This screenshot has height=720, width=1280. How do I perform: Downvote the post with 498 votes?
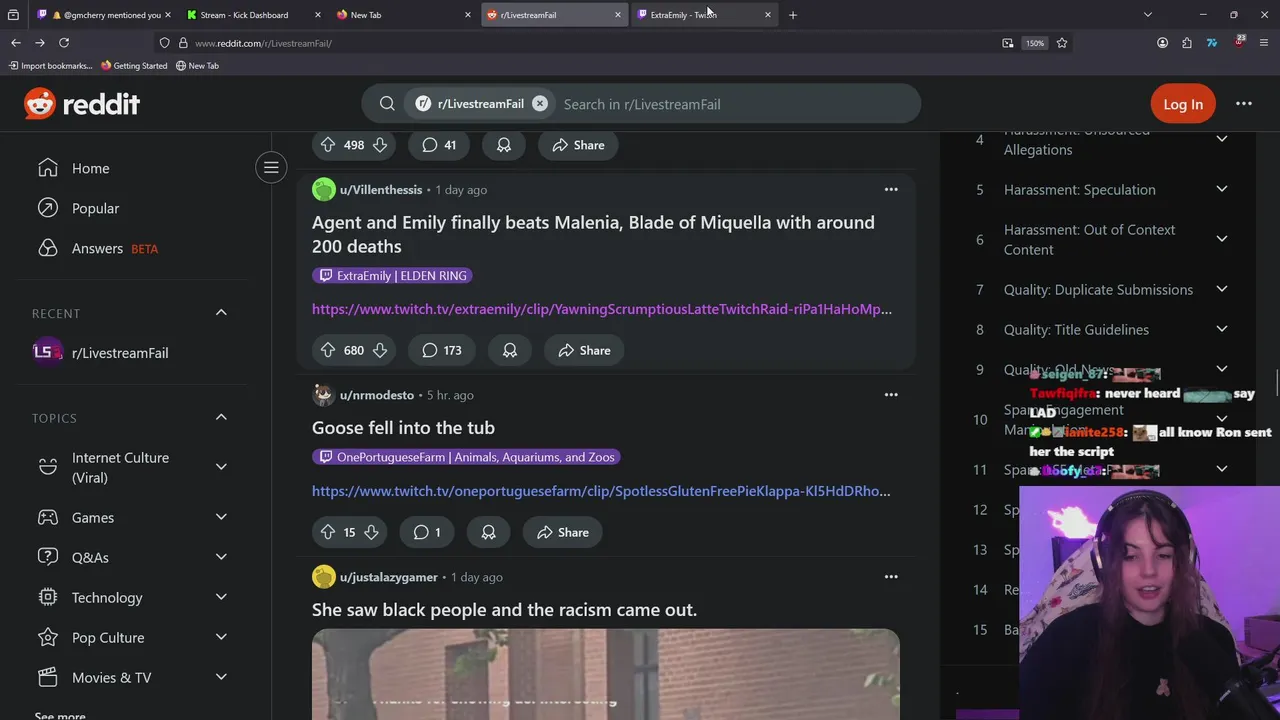click(380, 145)
